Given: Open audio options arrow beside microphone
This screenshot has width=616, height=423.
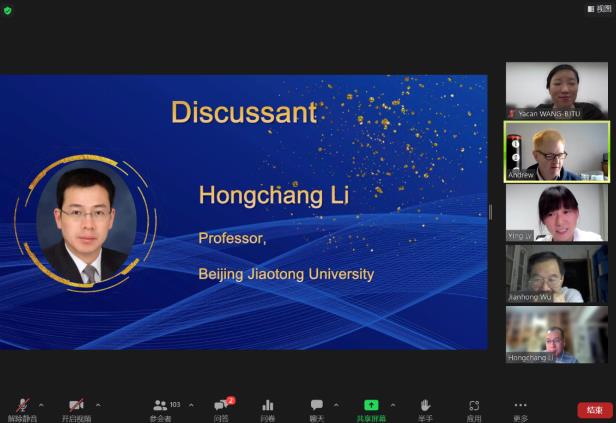Looking at the screenshot, I should point(41,405).
